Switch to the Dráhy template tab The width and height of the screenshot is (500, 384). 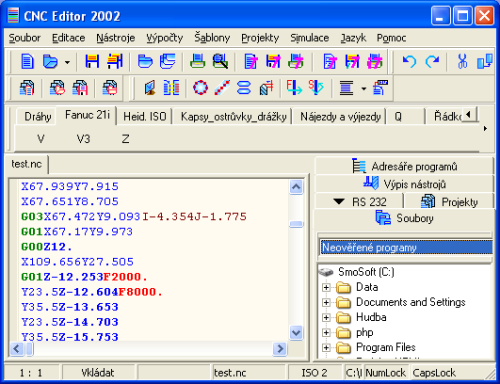coord(38,117)
